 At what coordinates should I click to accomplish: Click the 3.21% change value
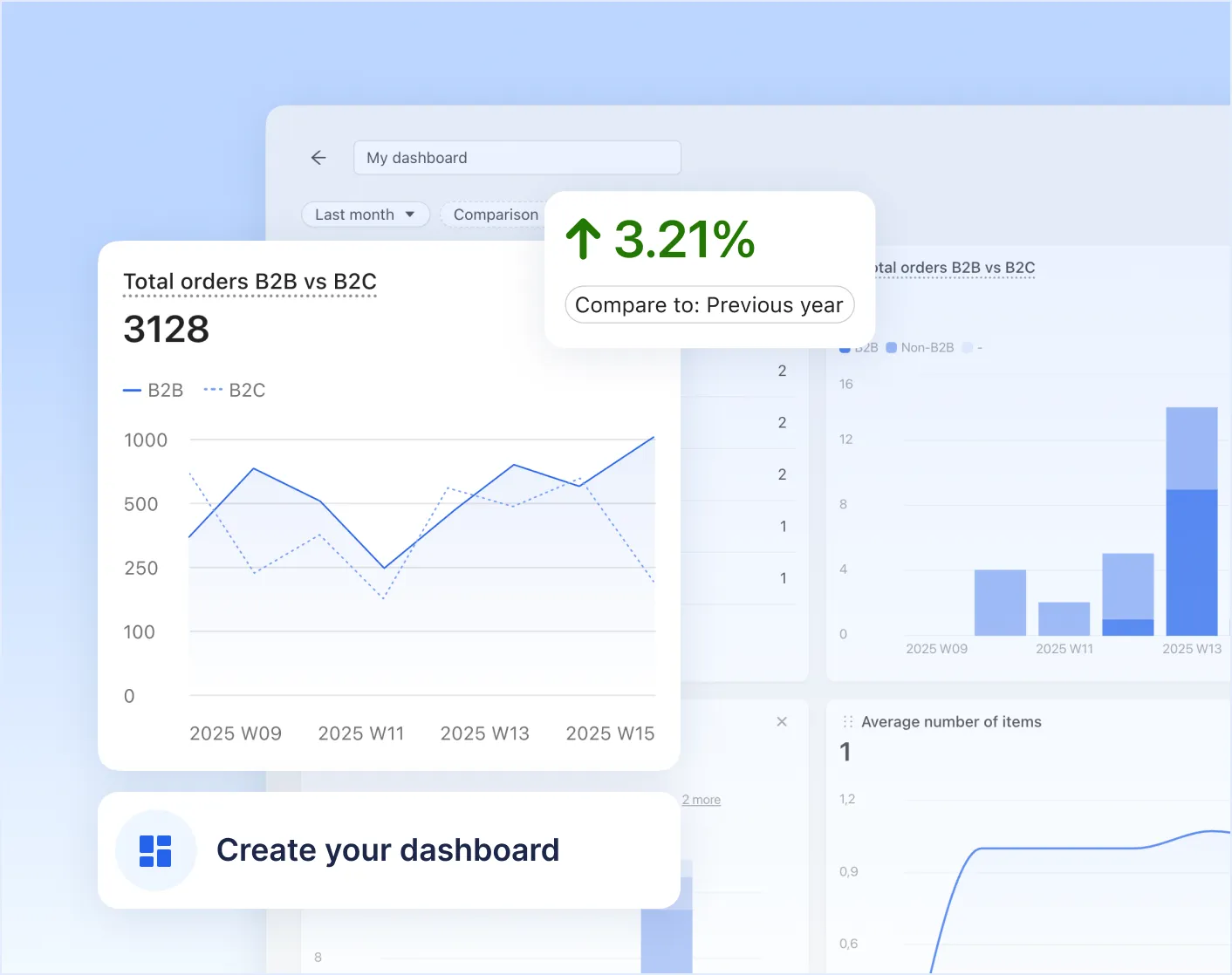point(685,239)
